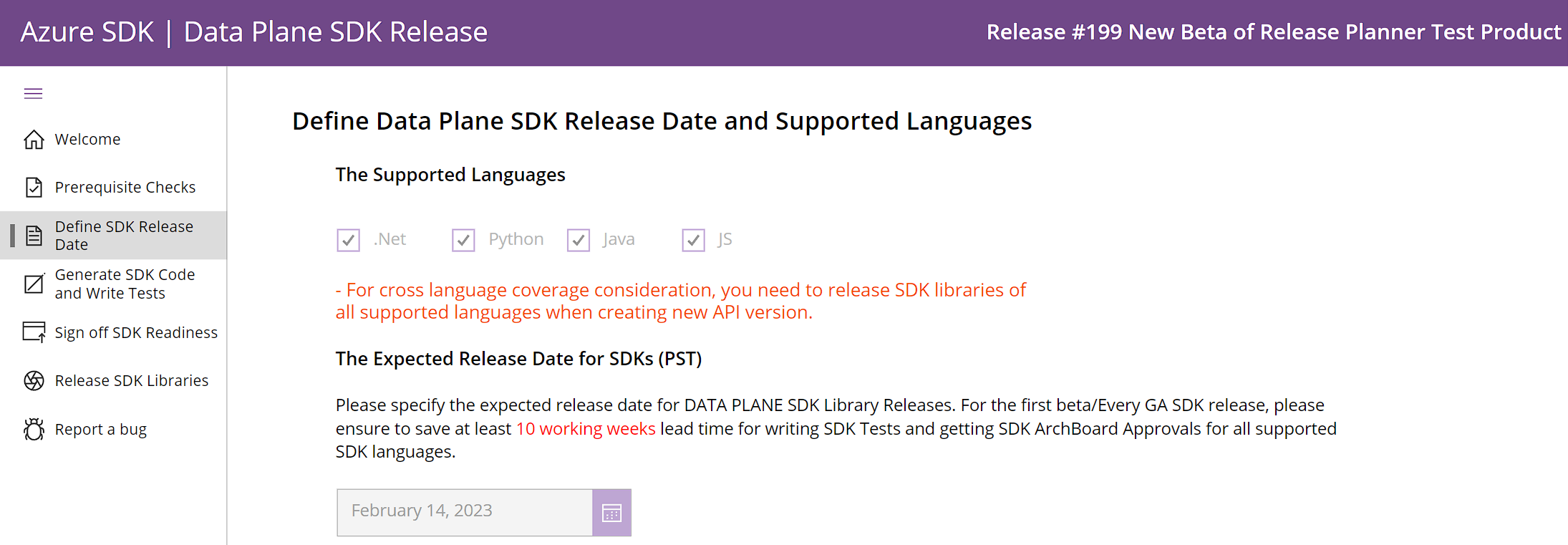The height and width of the screenshot is (545, 1568).
Task: Open the Welcome page from the sidebar
Action: point(87,139)
